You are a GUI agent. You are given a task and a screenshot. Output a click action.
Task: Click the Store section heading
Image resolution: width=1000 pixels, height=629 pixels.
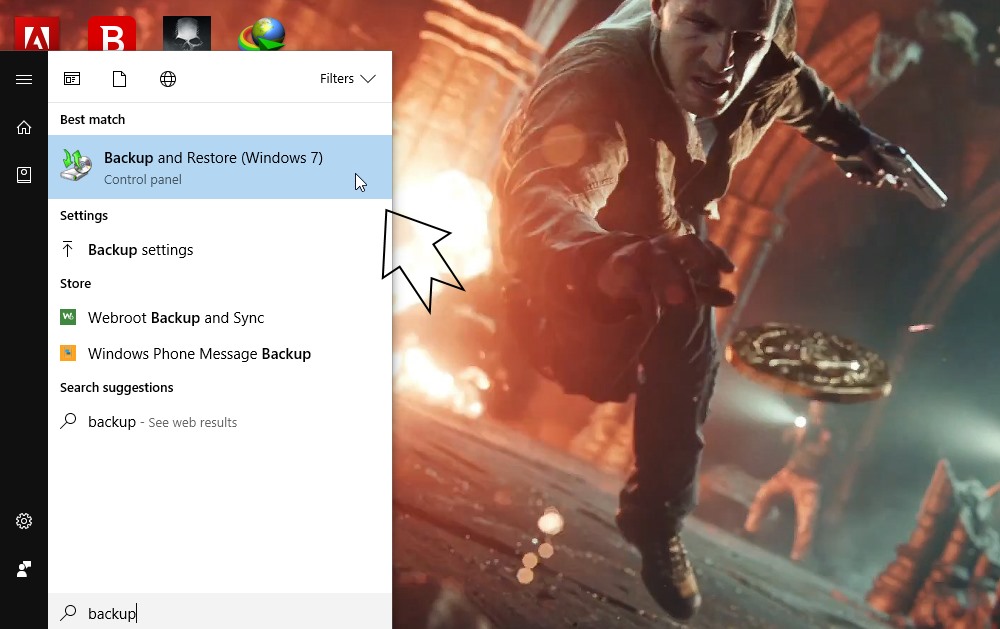point(75,283)
